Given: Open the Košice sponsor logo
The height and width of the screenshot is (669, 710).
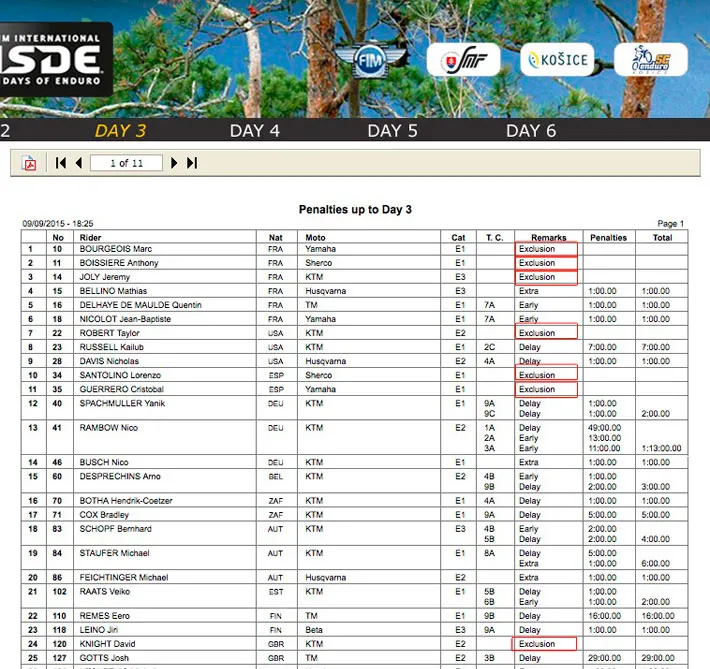Looking at the screenshot, I should (x=557, y=59).
